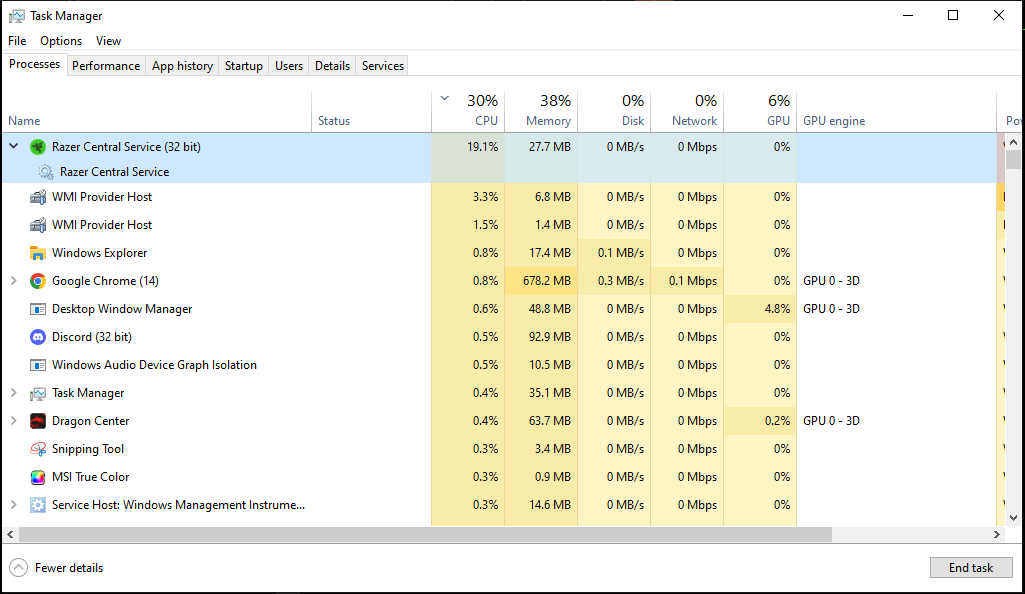Switch to the App history tab
The image size is (1025, 594).
tap(182, 66)
